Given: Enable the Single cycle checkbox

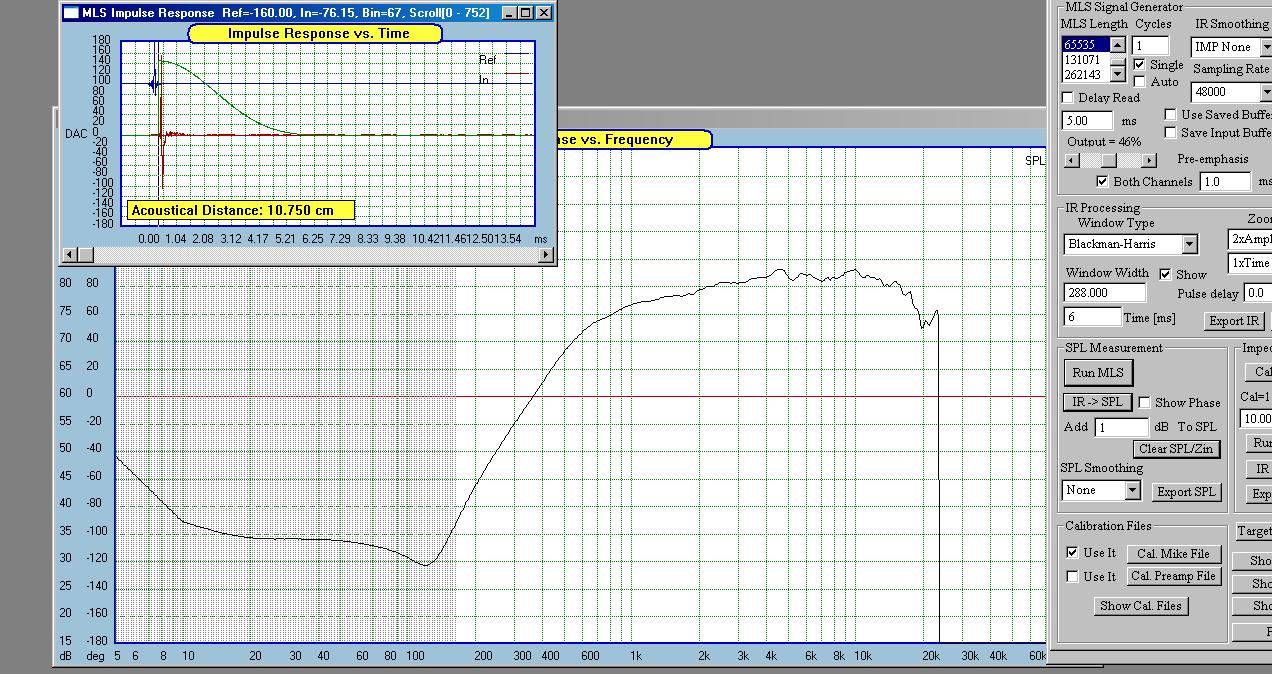Looking at the screenshot, I should coord(1139,65).
